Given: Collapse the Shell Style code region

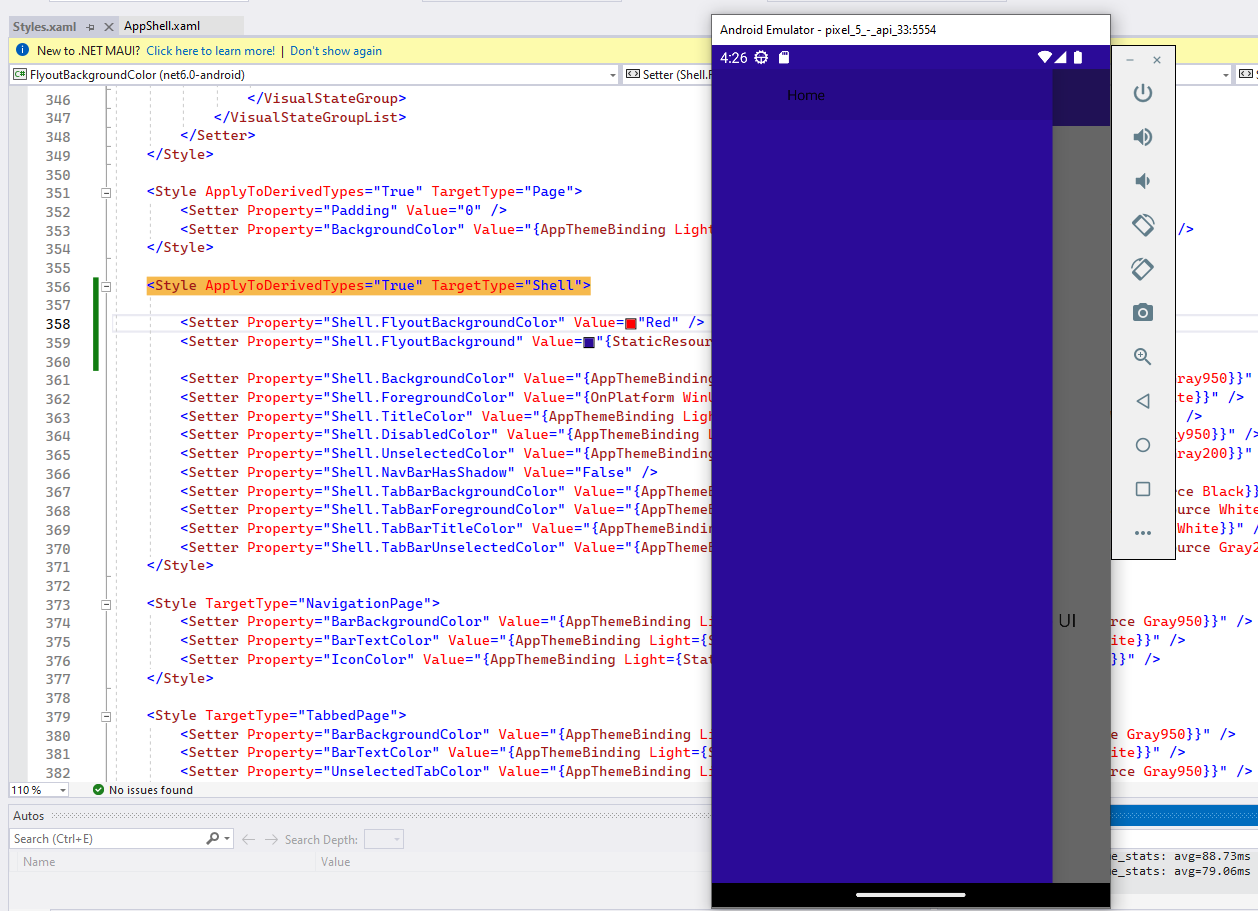Looking at the screenshot, I should pos(105,287).
